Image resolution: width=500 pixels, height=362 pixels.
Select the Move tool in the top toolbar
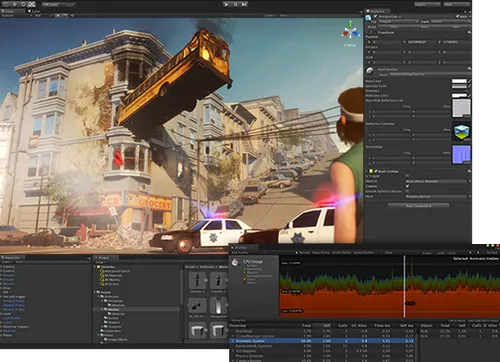tap(14, 4)
